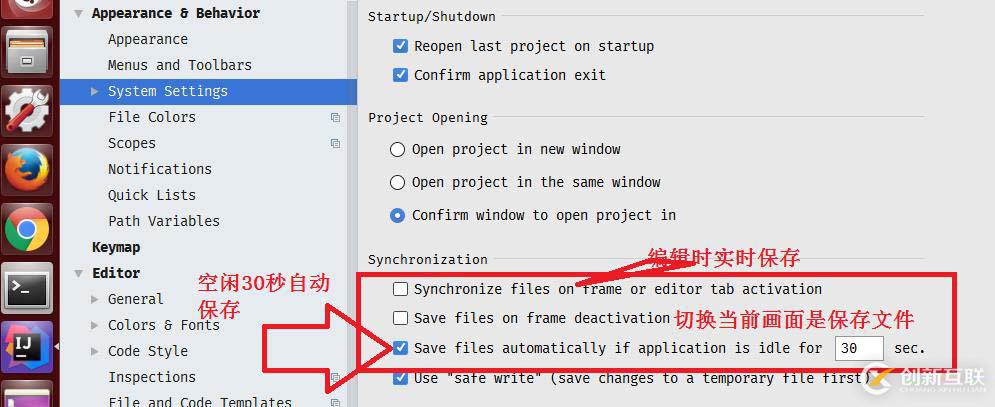The width and height of the screenshot is (995, 407).
Task: Collapse the Appearance & Behavior section
Action: [x=79, y=14]
